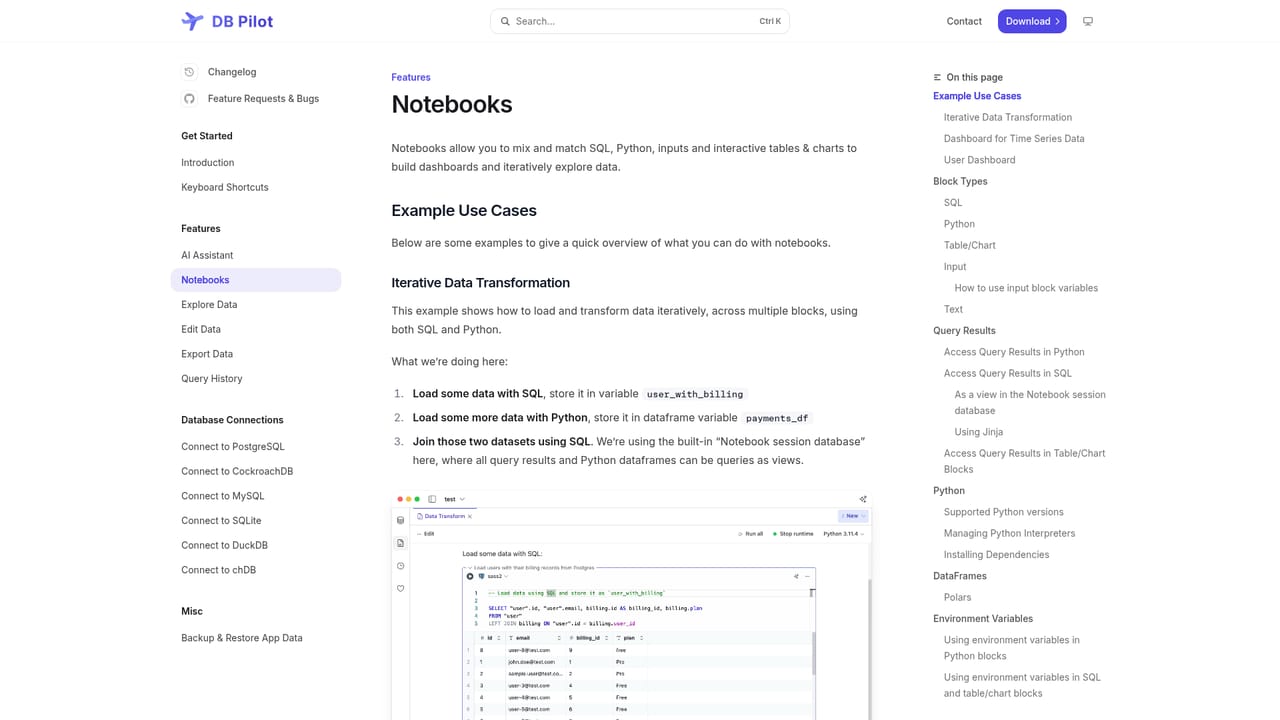Focus the Search field in the header

640,21
